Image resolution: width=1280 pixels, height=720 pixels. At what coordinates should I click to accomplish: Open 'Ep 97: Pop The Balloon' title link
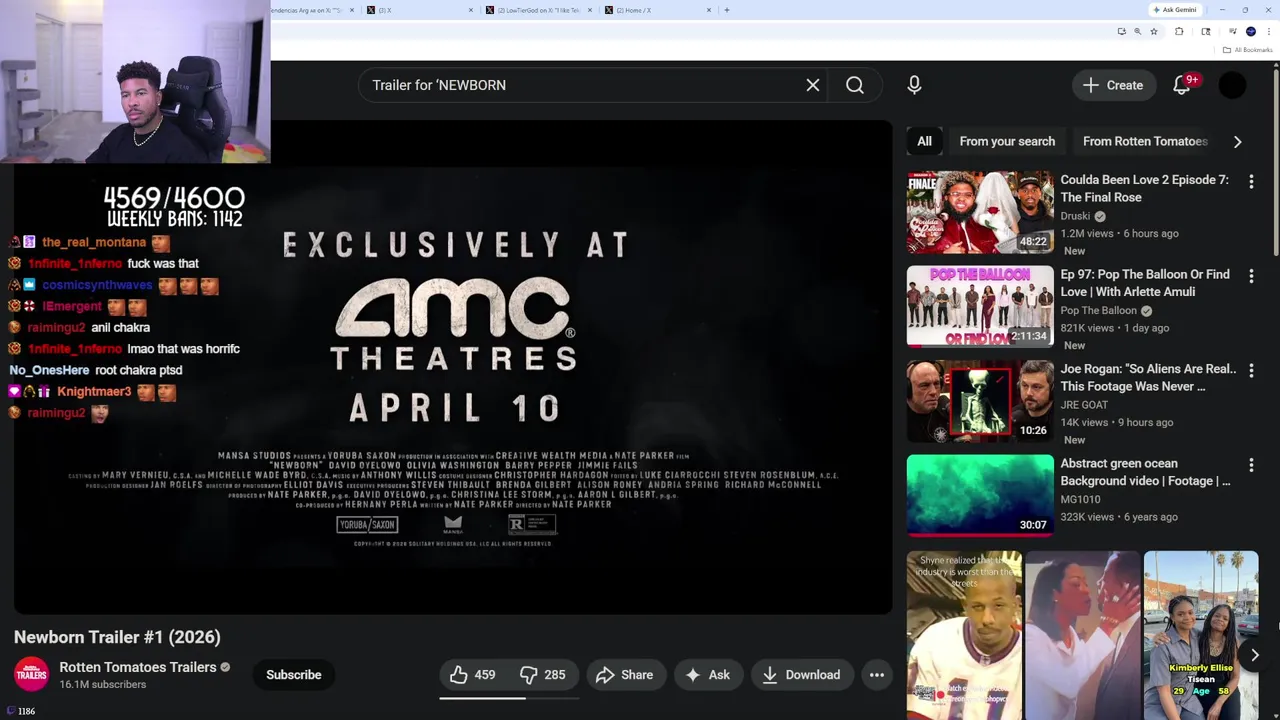click(x=1146, y=283)
